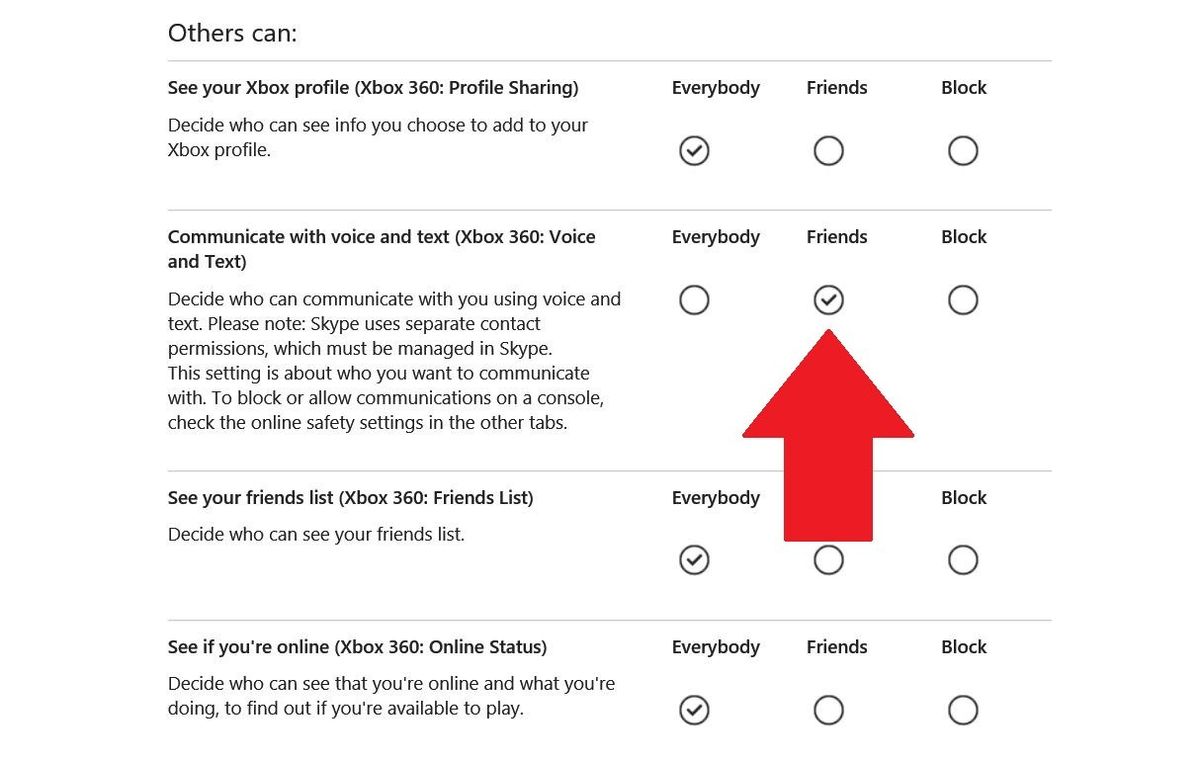Click the "See your Xbox profile" setting title

click(373, 88)
